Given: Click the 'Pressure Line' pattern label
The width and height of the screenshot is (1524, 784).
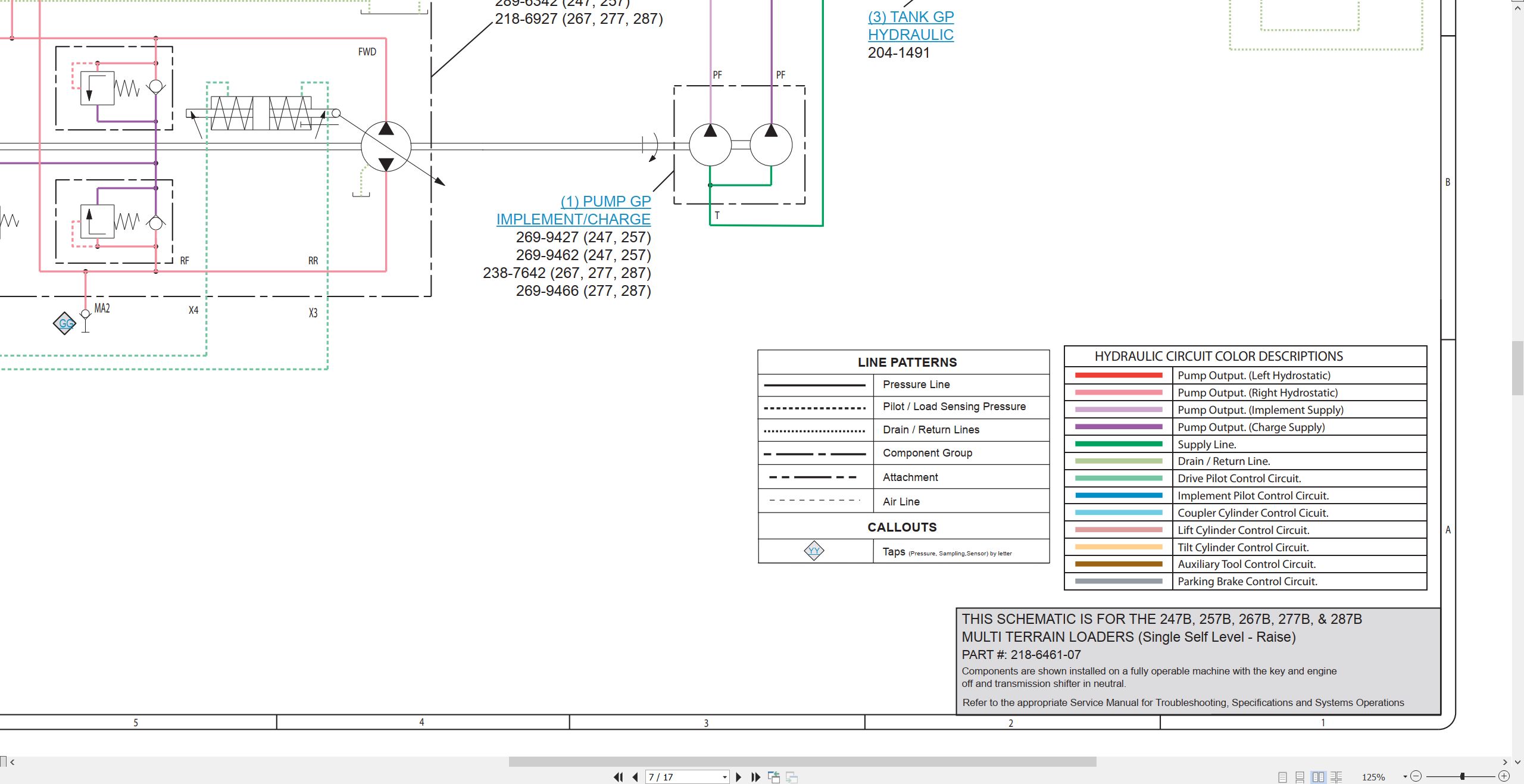Looking at the screenshot, I should pyautogui.click(x=916, y=385).
